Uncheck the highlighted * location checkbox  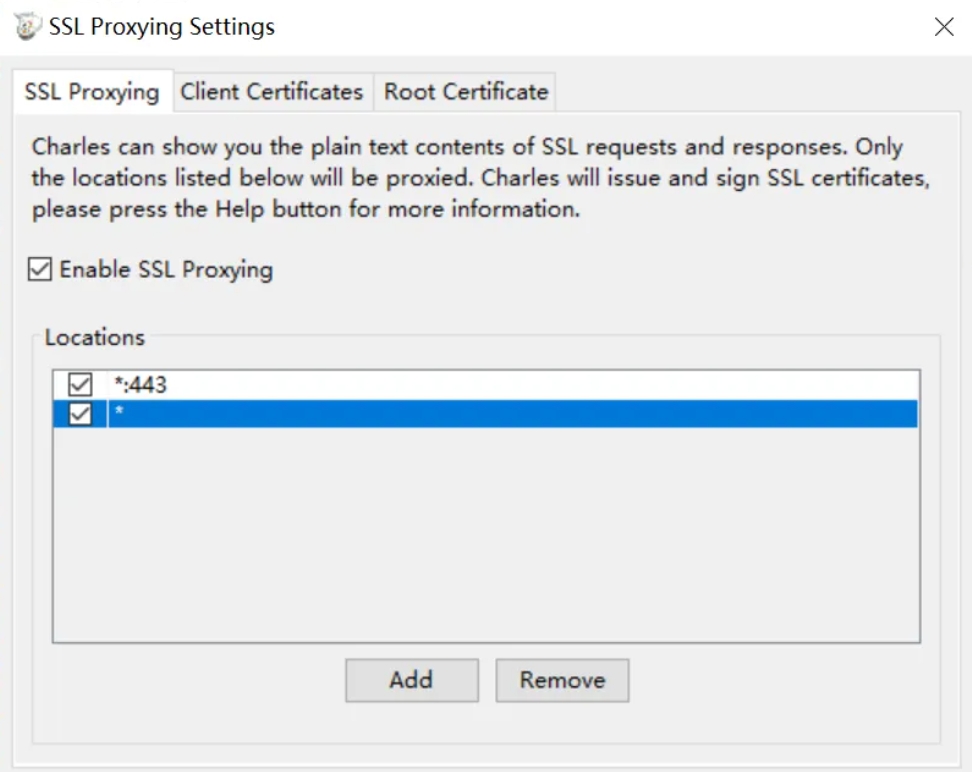point(80,414)
